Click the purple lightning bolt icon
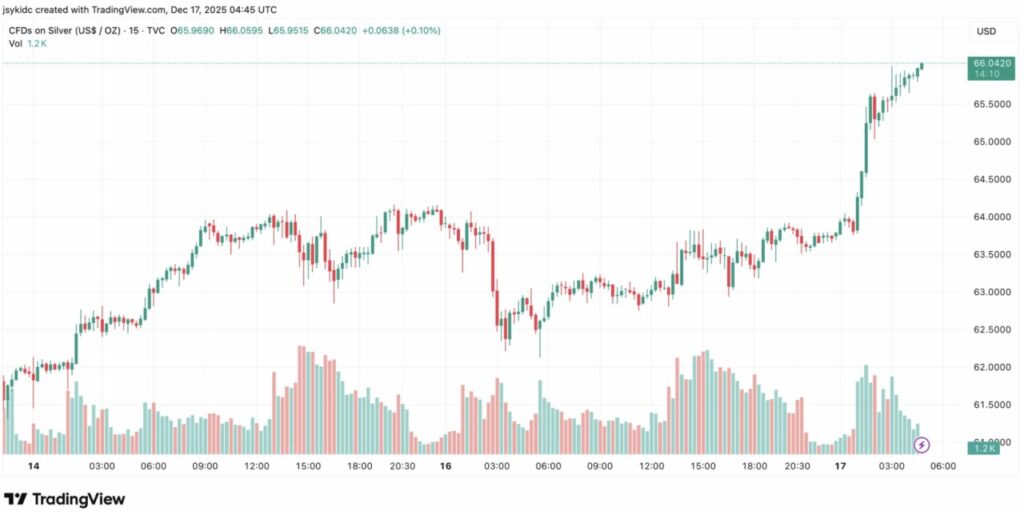1024x515 pixels. click(x=921, y=444)
